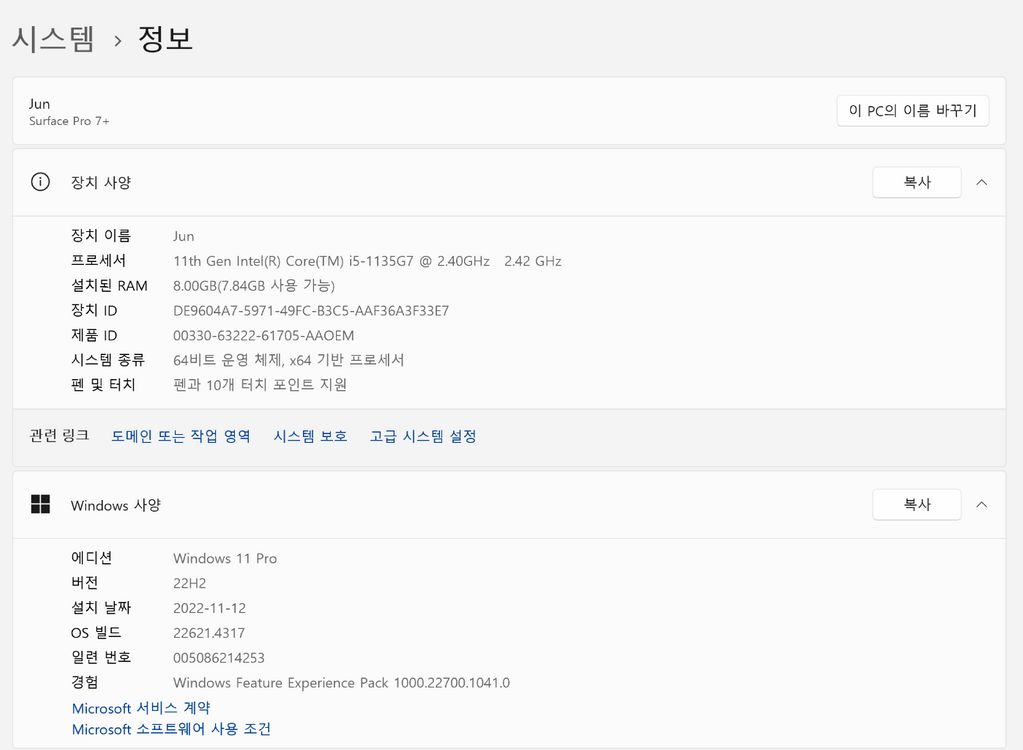
Task: Select the device name Jun text
Action: [x=183, y=236]
